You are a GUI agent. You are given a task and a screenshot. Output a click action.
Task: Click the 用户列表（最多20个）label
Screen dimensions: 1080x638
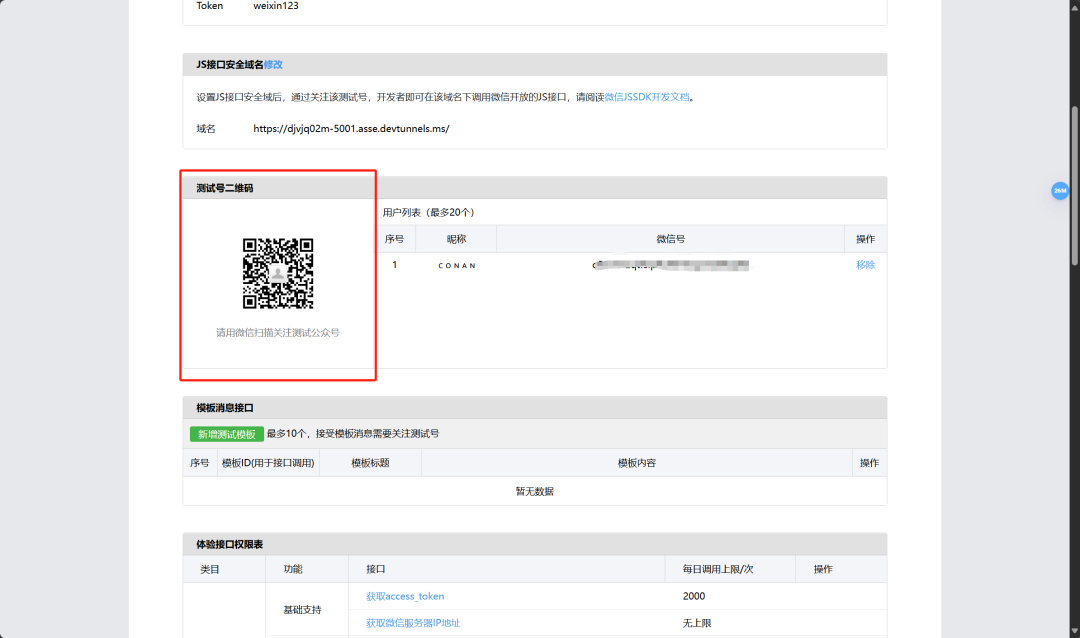tap(428, 212)
